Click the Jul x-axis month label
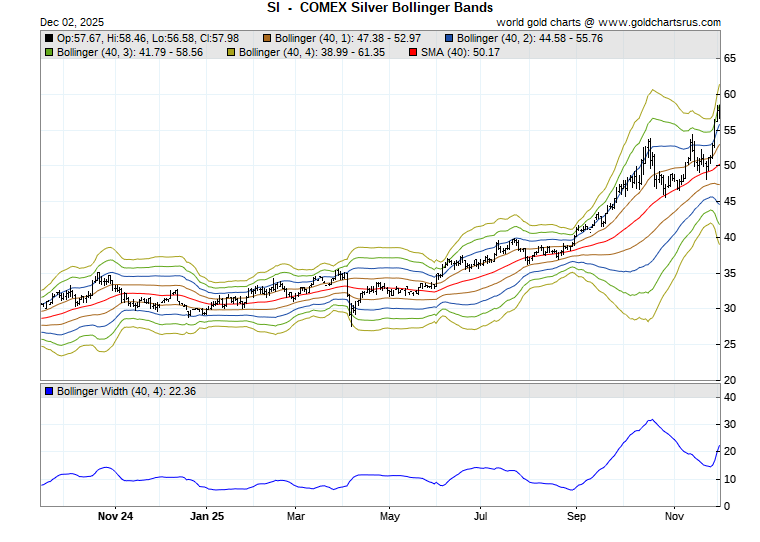 tap(481, 517)
